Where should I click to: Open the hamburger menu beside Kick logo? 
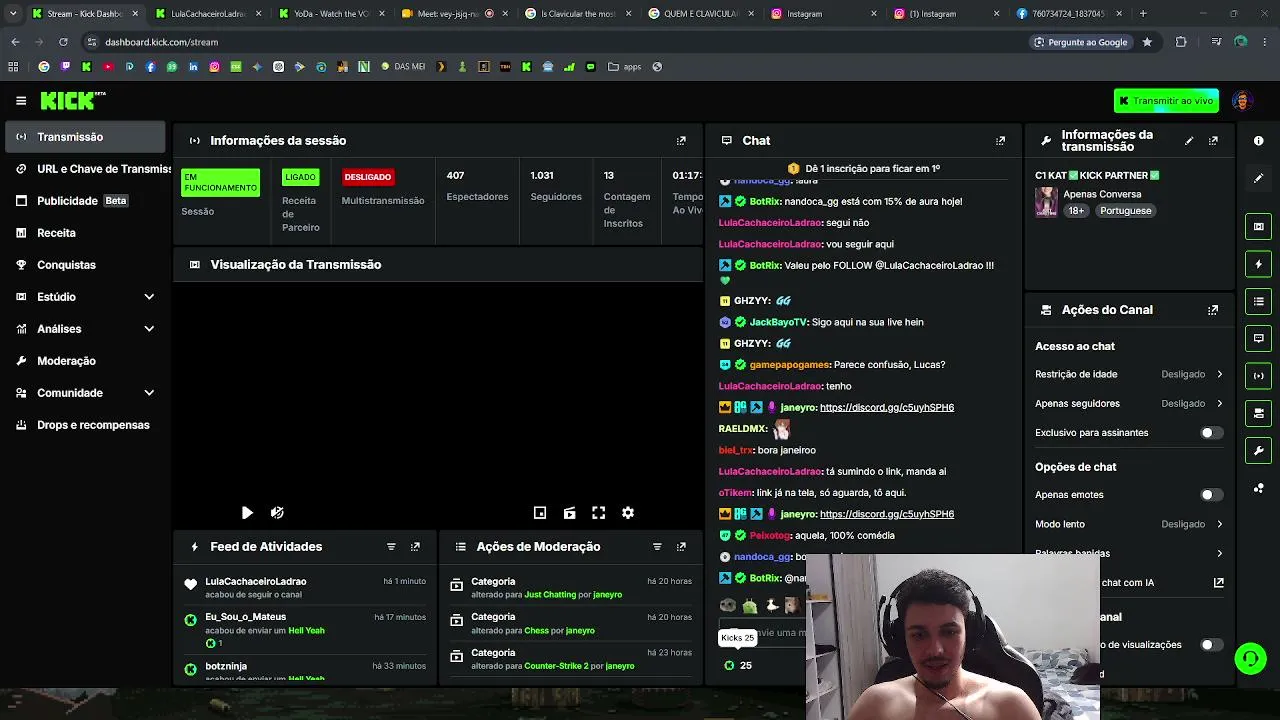21,101
